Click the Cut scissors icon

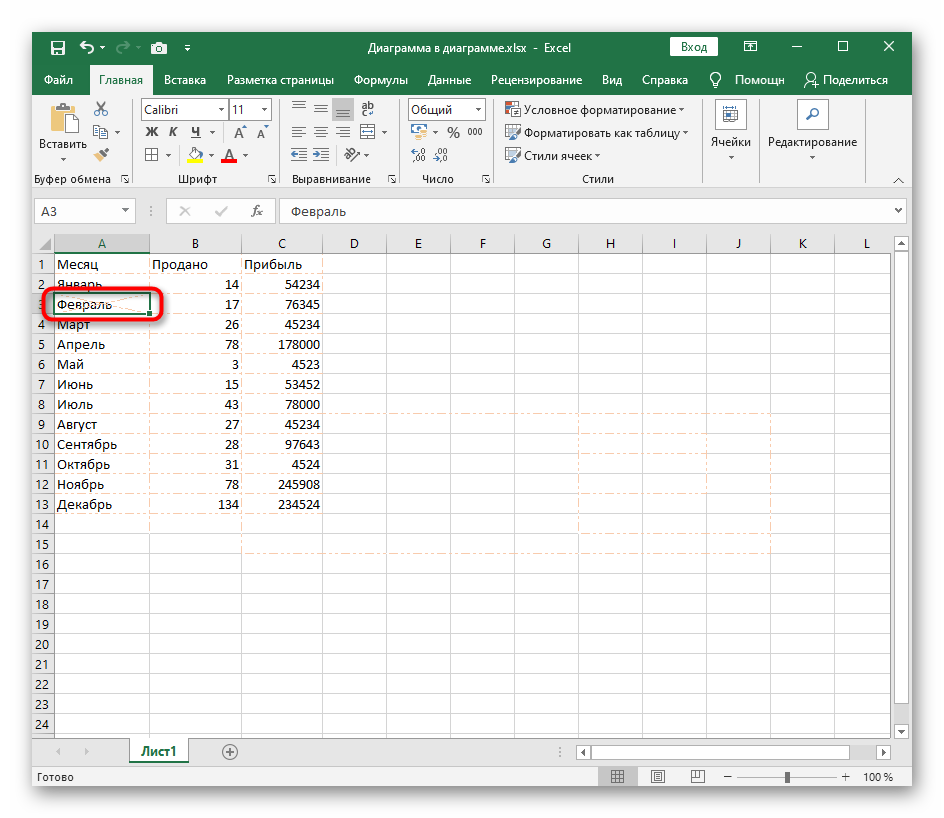click(x=101, y=110)
